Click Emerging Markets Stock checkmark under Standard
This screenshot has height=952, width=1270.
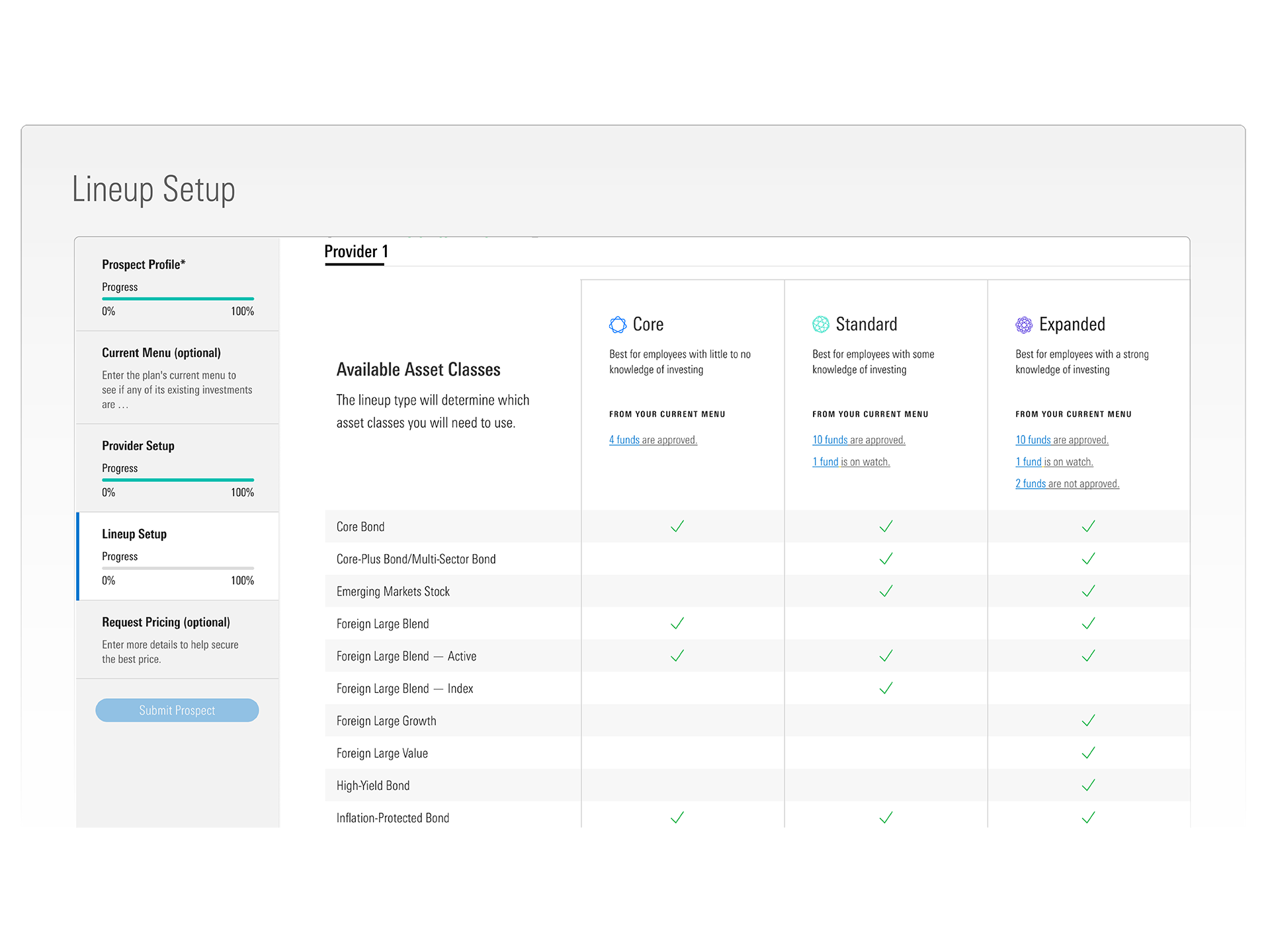pyautogui.click(x=886, y=591)
